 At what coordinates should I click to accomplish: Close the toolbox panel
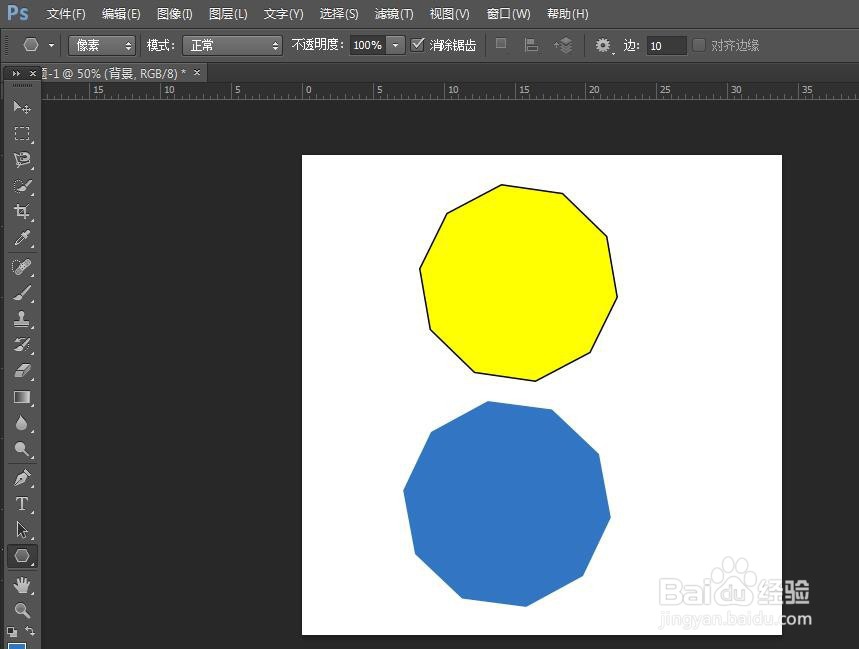(33, 73)
